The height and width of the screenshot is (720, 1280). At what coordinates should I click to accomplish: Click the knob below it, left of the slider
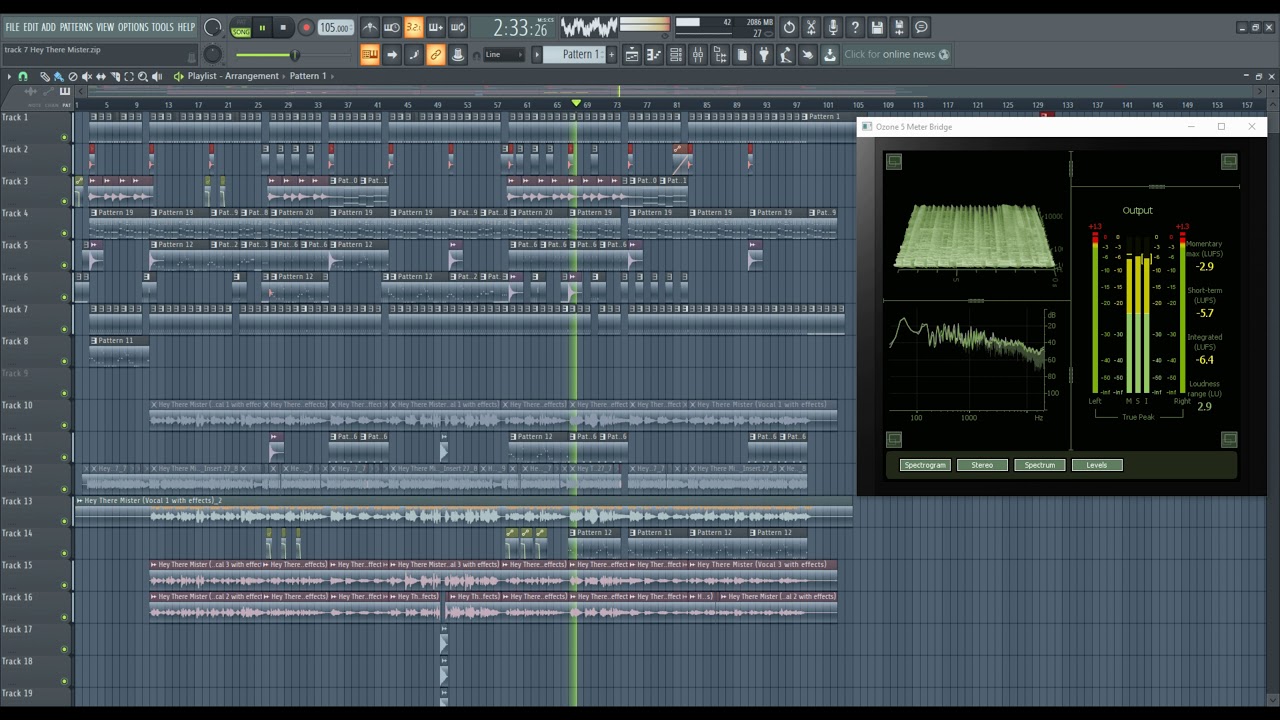coord(213,55)
